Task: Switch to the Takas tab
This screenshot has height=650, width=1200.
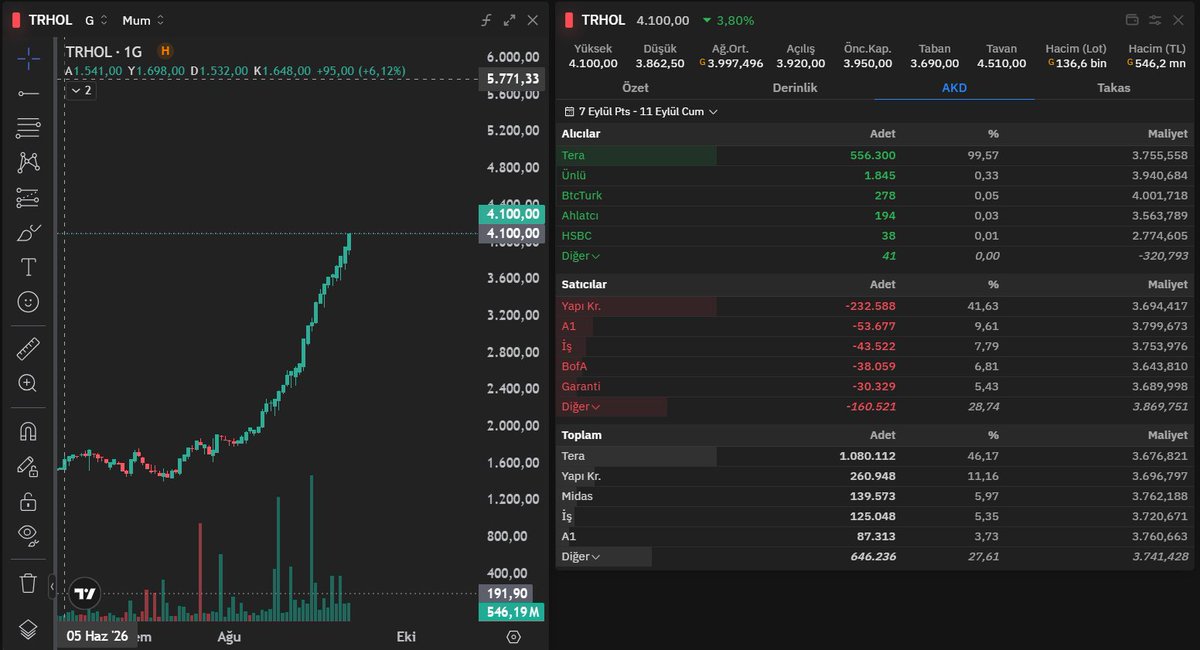Action: pos(1114,88)
